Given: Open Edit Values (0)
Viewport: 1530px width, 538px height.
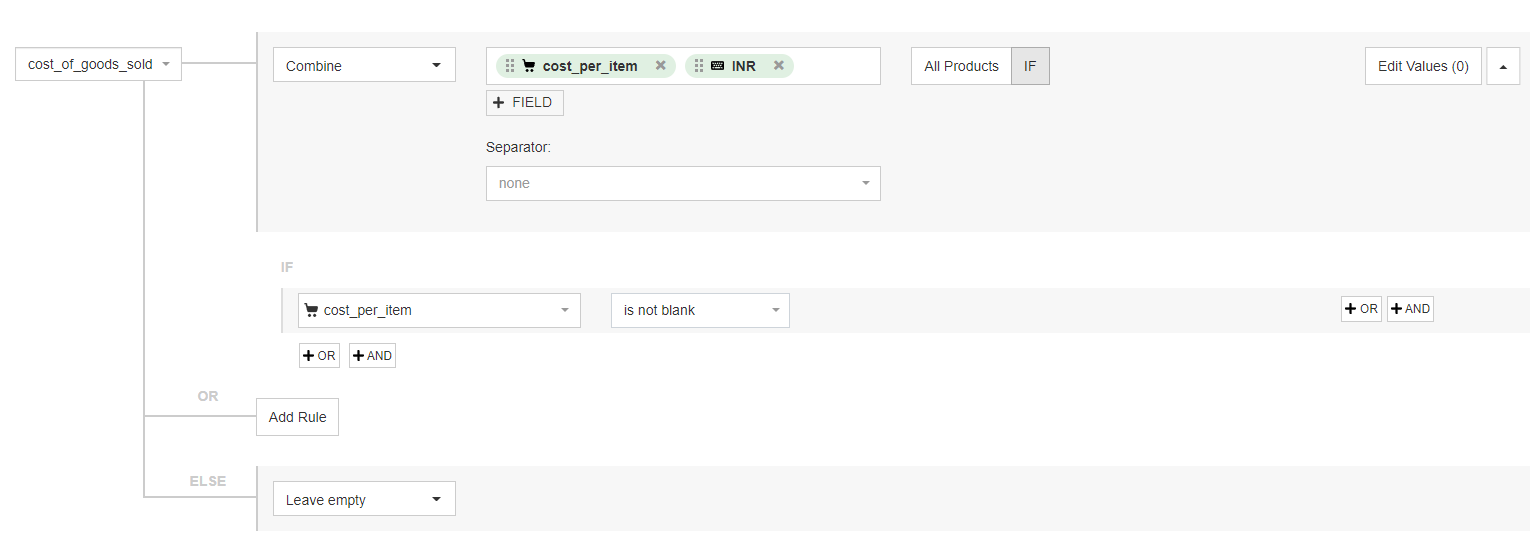Looking at the screenshot, I should (1422, 66).
